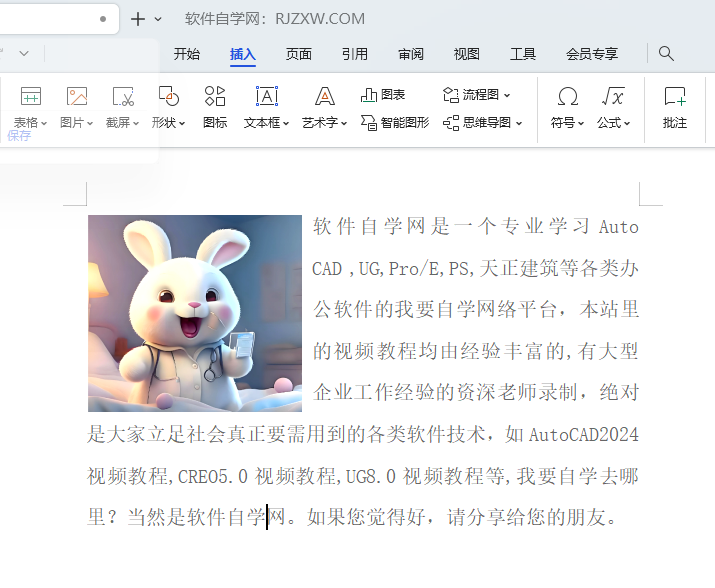Expand the quick access toolbar chevron

(24, 53)
